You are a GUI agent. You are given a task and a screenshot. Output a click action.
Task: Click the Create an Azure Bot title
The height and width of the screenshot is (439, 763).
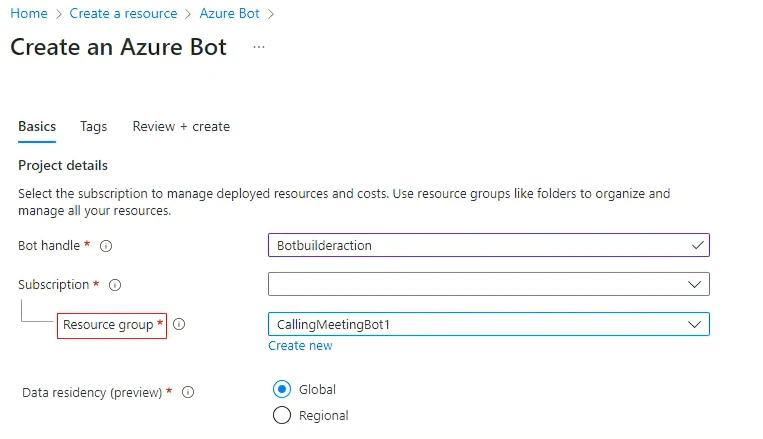tap(118, 47)
